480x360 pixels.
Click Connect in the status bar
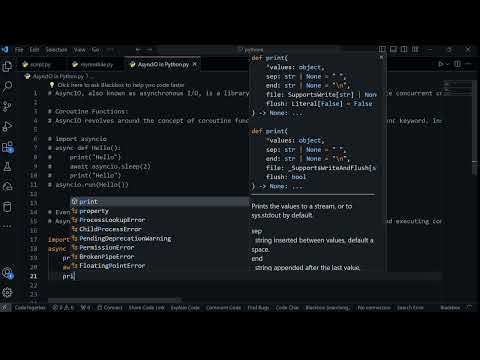point(110,308)
